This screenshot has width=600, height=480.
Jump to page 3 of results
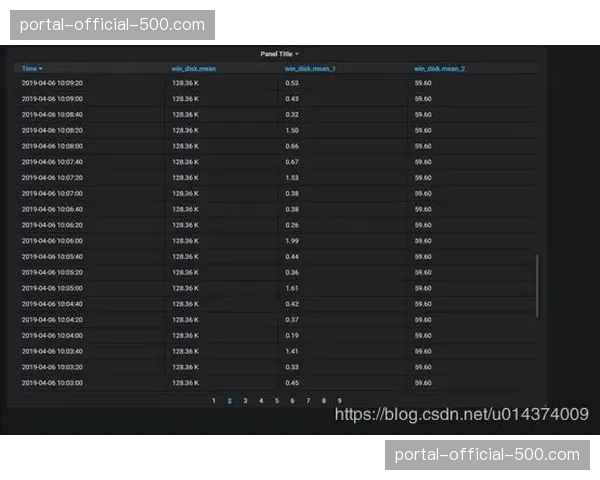pyautogui.click(x=245, y=400)
